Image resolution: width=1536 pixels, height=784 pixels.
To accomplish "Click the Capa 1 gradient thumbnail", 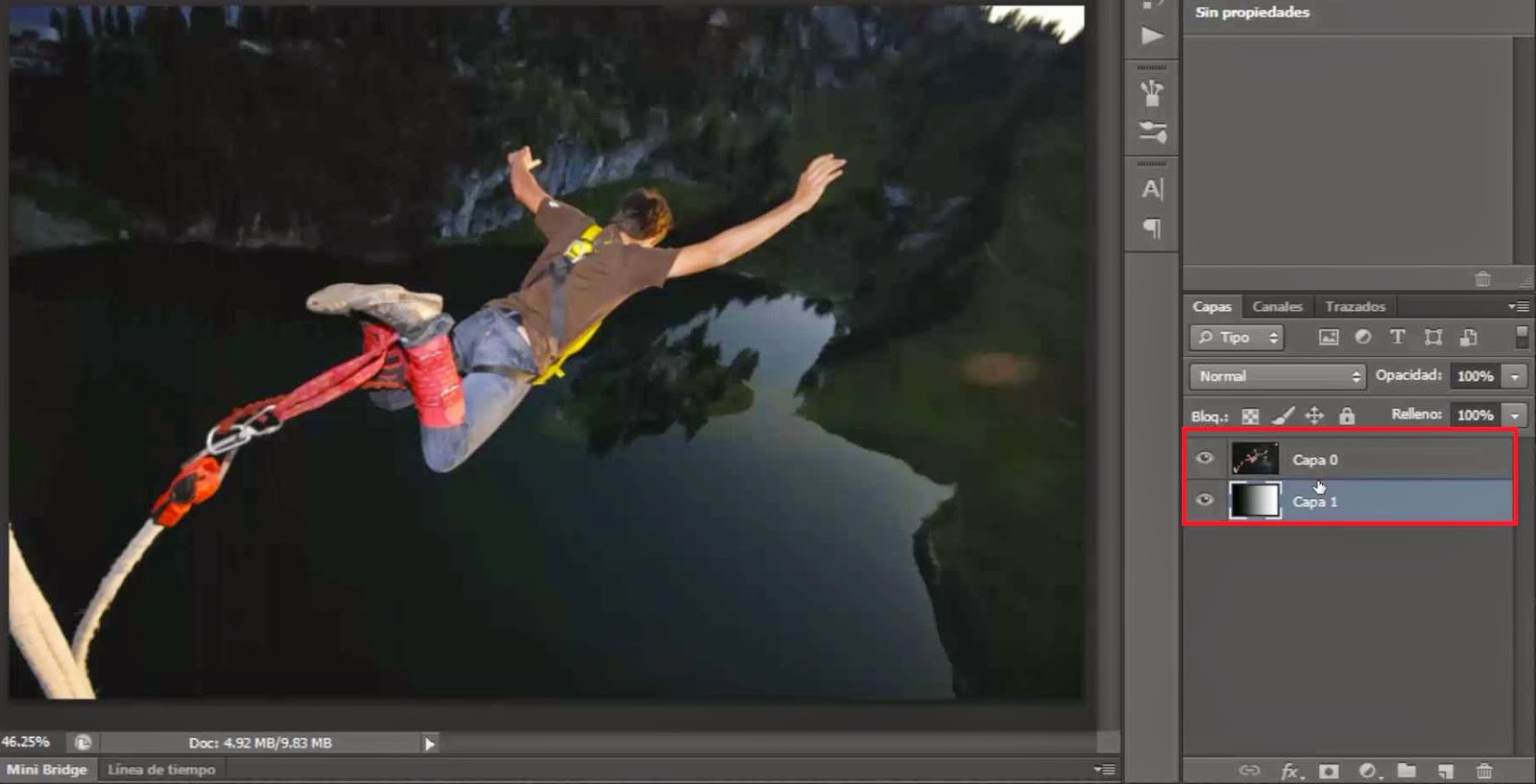I will point(1255,500).
